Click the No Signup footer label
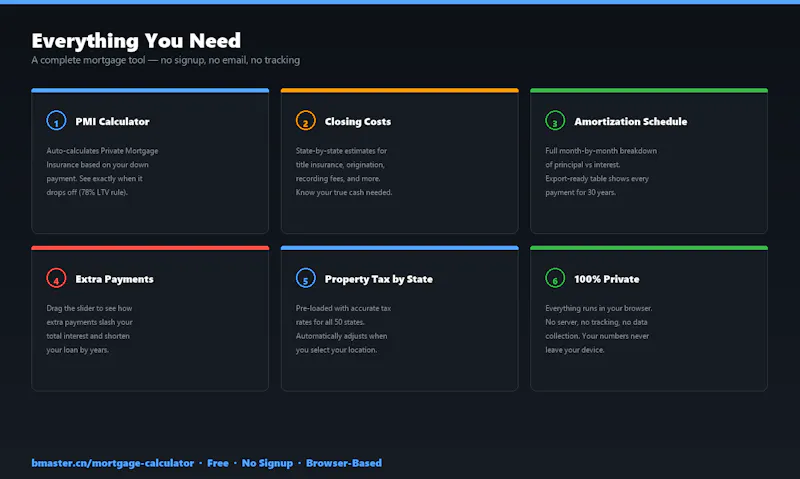800x479 pixels. point(267,463)
